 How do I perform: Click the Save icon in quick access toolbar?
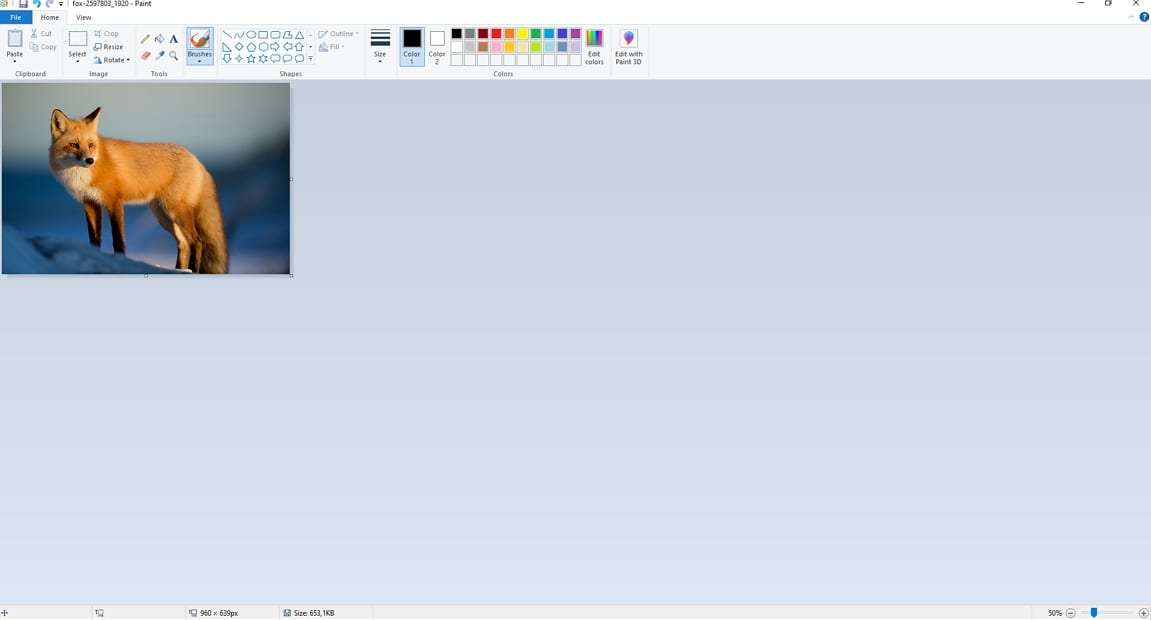(22, 4)
